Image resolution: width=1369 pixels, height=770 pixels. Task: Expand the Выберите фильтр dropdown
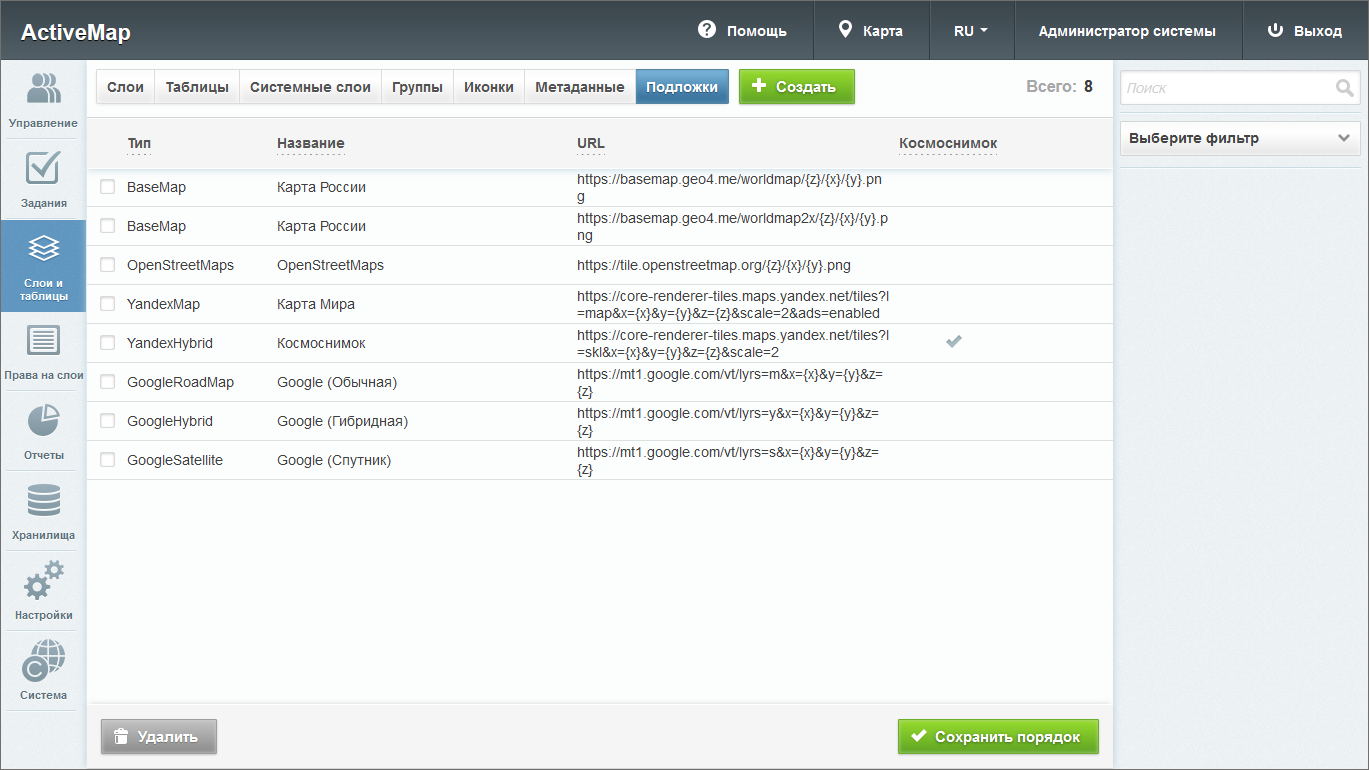pyautogui.click(x=1240, y=139)
